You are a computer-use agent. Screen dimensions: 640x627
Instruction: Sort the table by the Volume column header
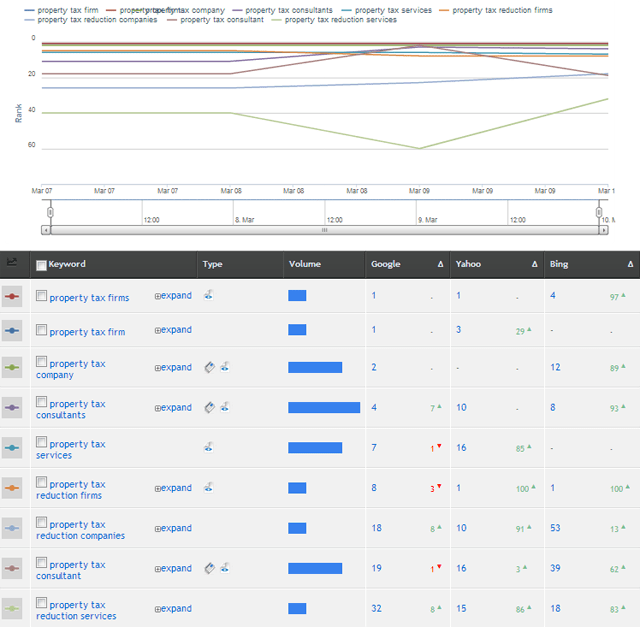coord(305,264)
